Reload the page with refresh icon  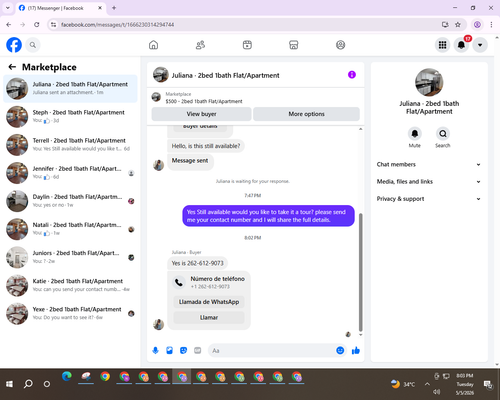pos(37,25)
